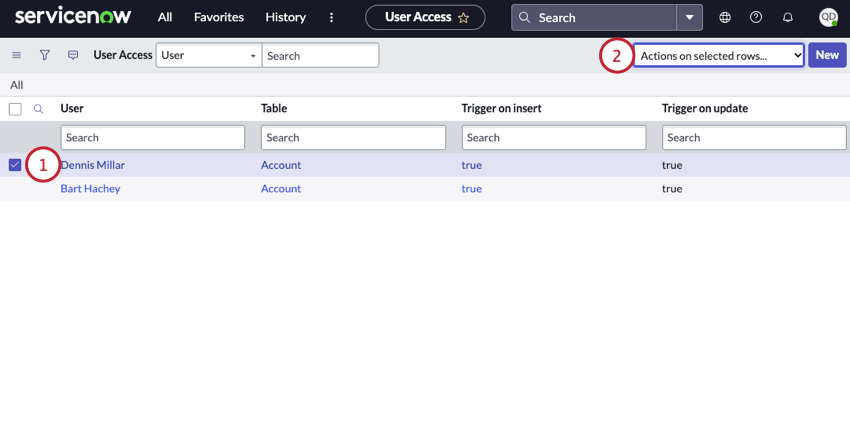This screenshot has width=850, height=428.
Task: Click the funnel filter icon
Action: coord(45,55)
